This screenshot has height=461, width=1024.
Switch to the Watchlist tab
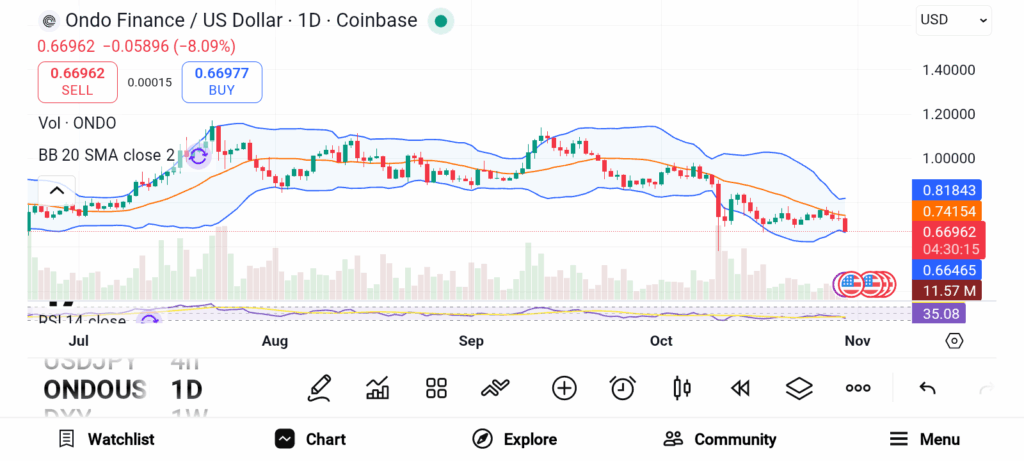pos(106,439)
